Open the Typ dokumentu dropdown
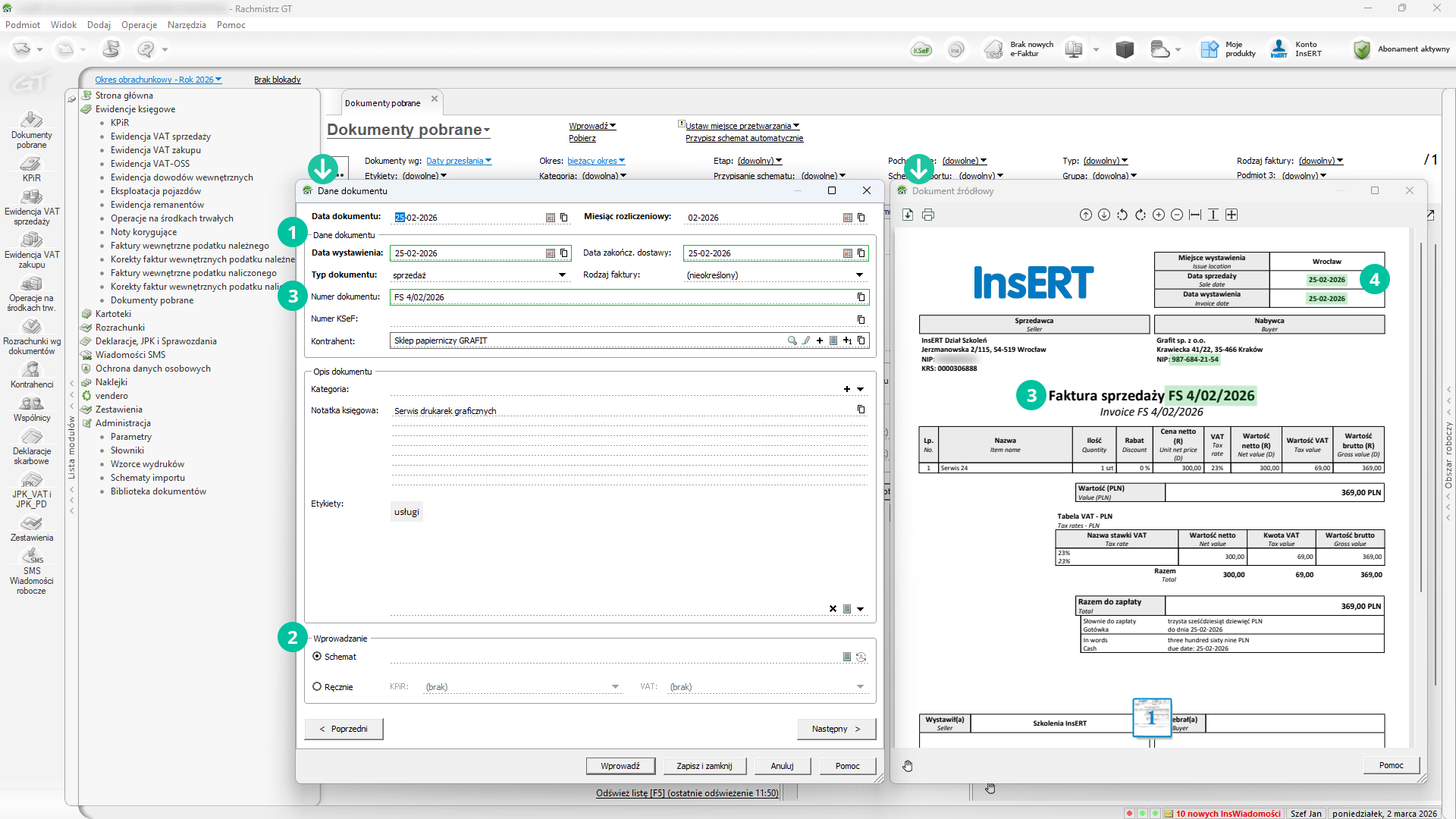Viewport: 1456px width, 819px height. [562, 275]
